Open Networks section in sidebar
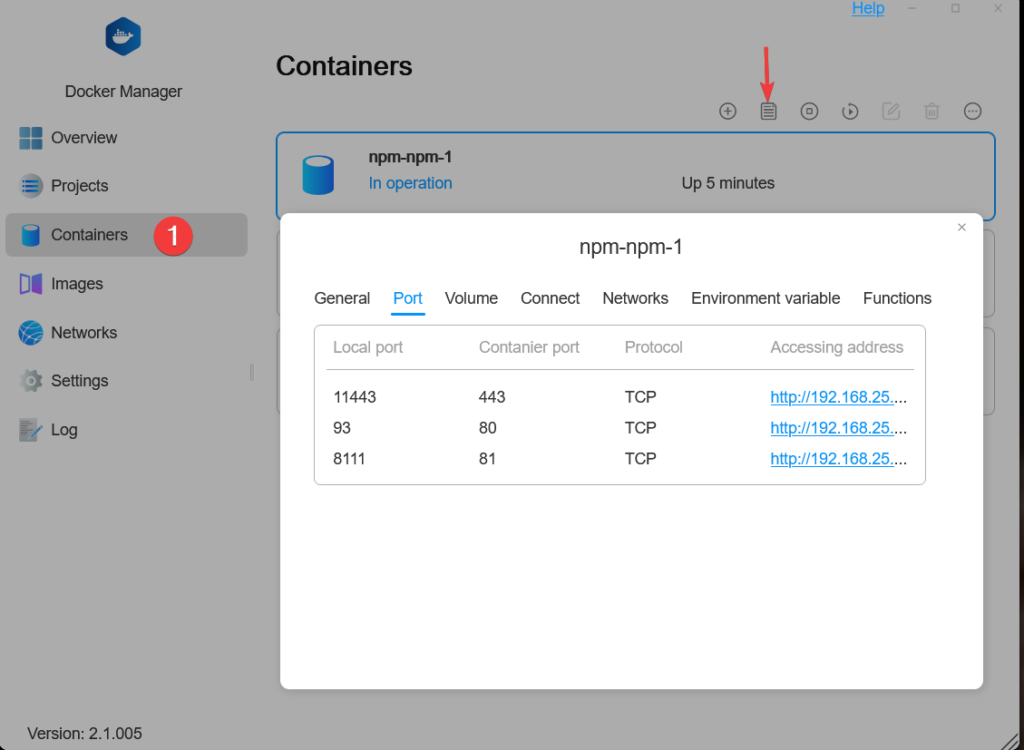The height and width of the screenshot is (750, 1024). [84, 333]
